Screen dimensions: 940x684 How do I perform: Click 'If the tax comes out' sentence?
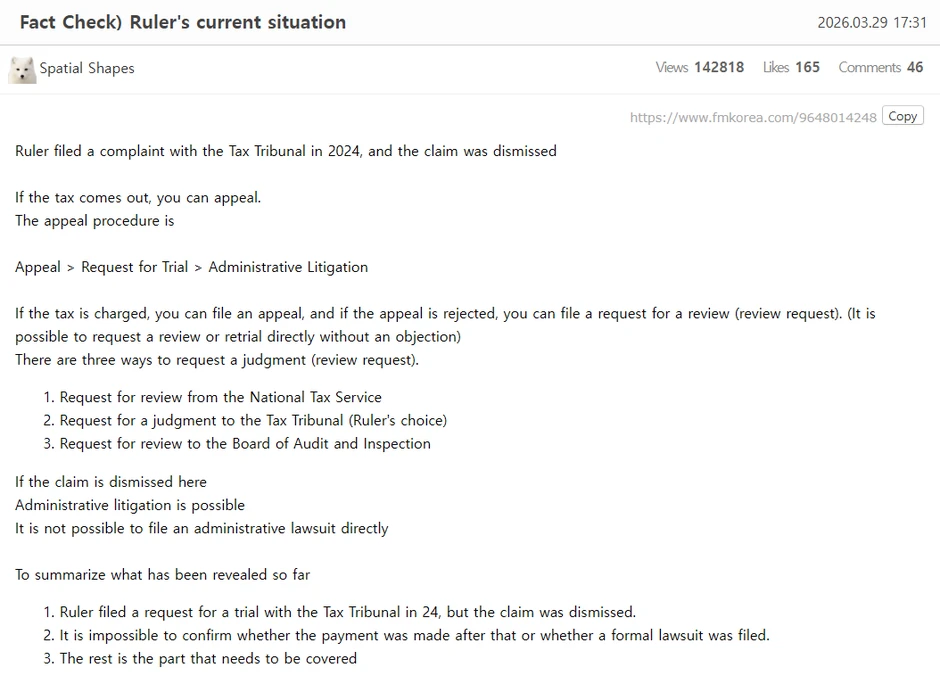point(138,197)
